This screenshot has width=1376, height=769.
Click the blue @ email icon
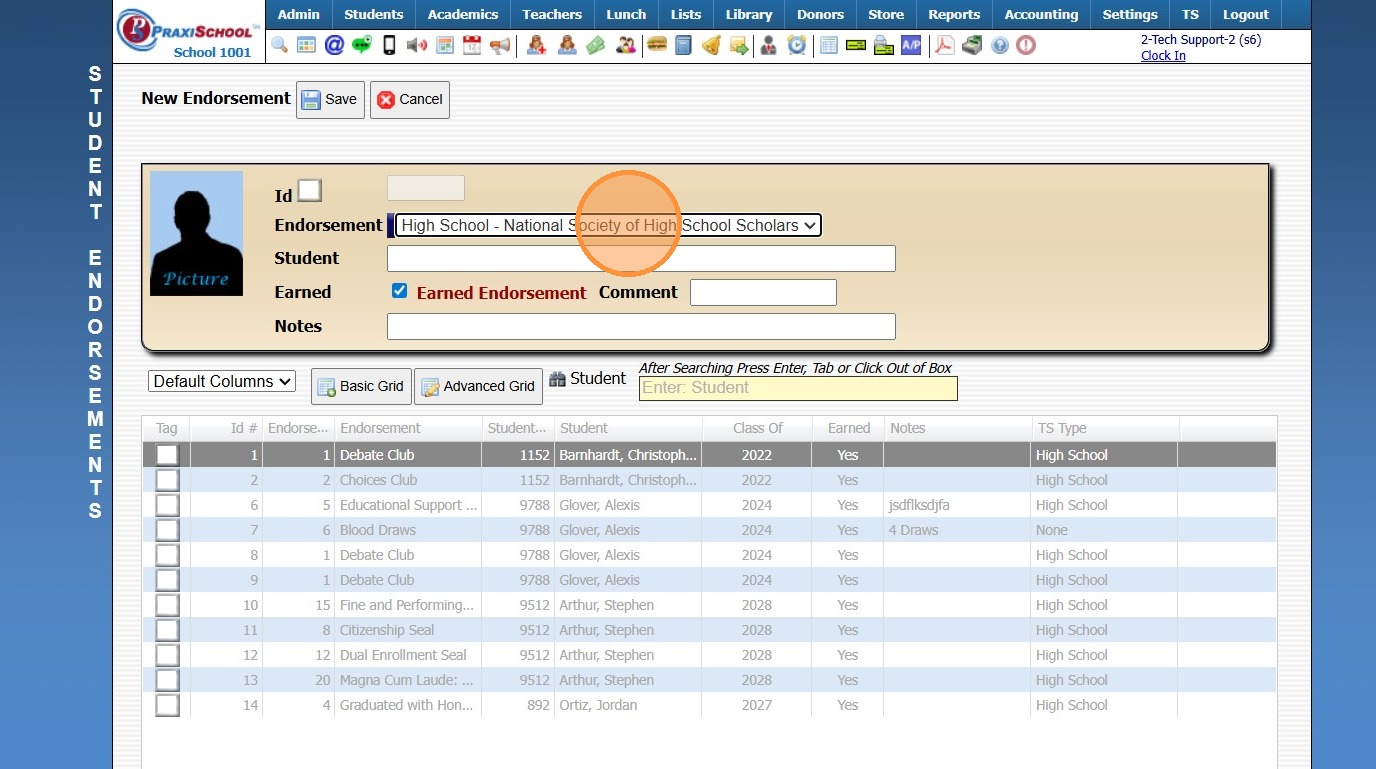(334, 45)
